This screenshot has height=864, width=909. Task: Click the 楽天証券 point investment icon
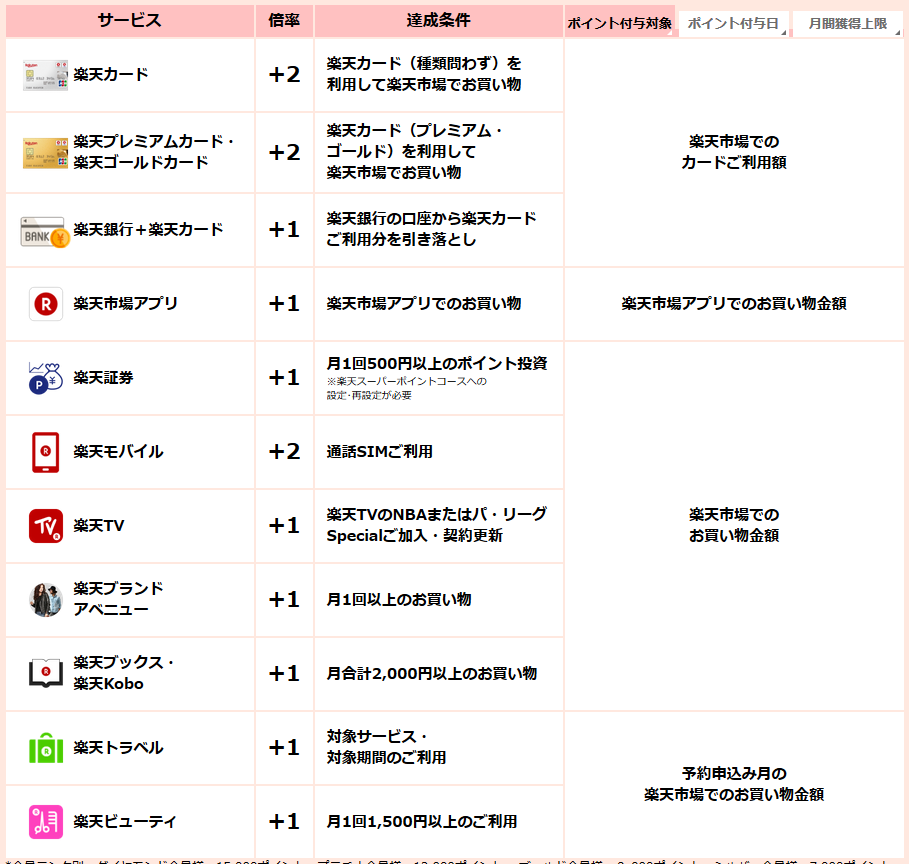(46, 378)
